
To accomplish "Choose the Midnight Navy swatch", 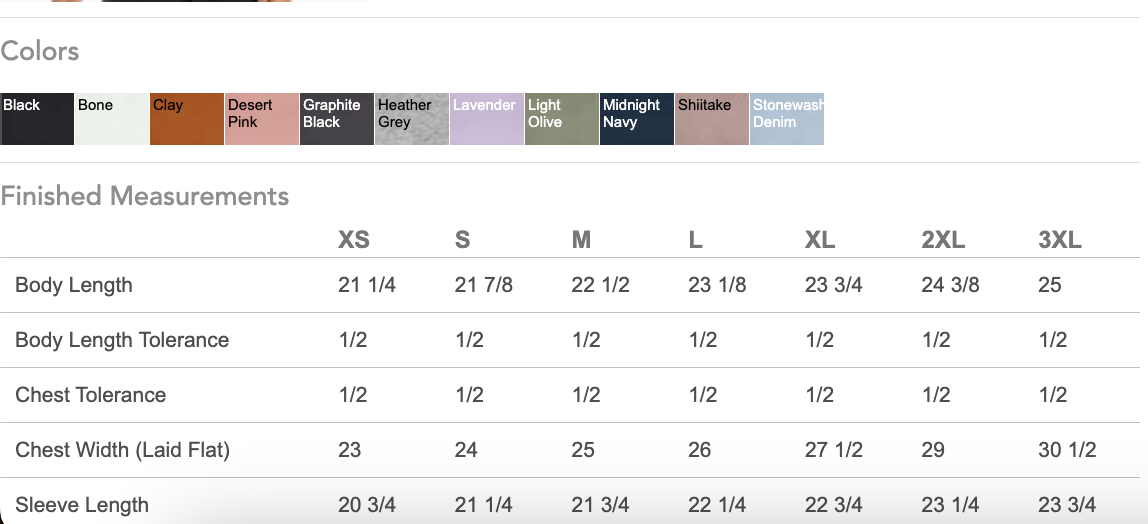I will pyautogui.click(x=637, y=119).
